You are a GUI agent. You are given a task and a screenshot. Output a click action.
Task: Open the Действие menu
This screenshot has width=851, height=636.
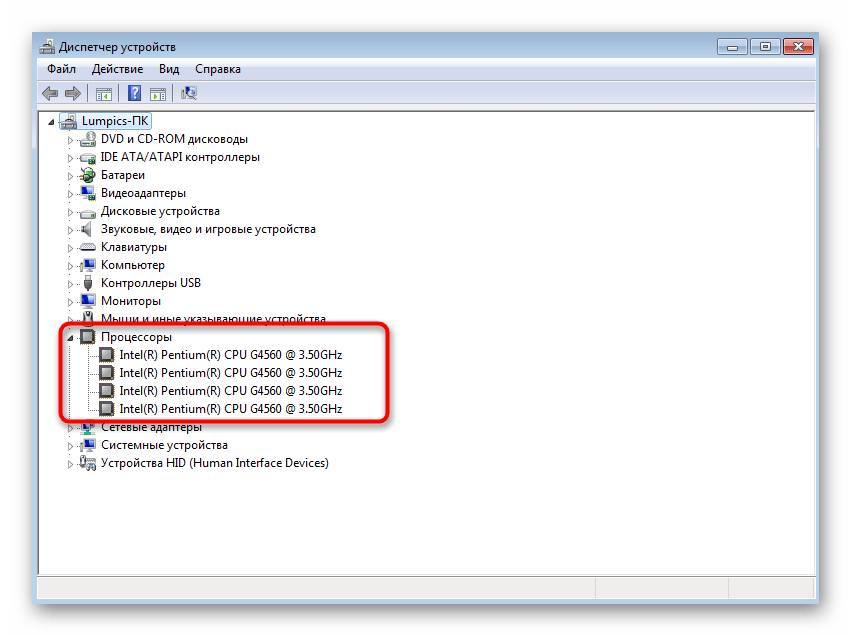click(x=117, y=69)
